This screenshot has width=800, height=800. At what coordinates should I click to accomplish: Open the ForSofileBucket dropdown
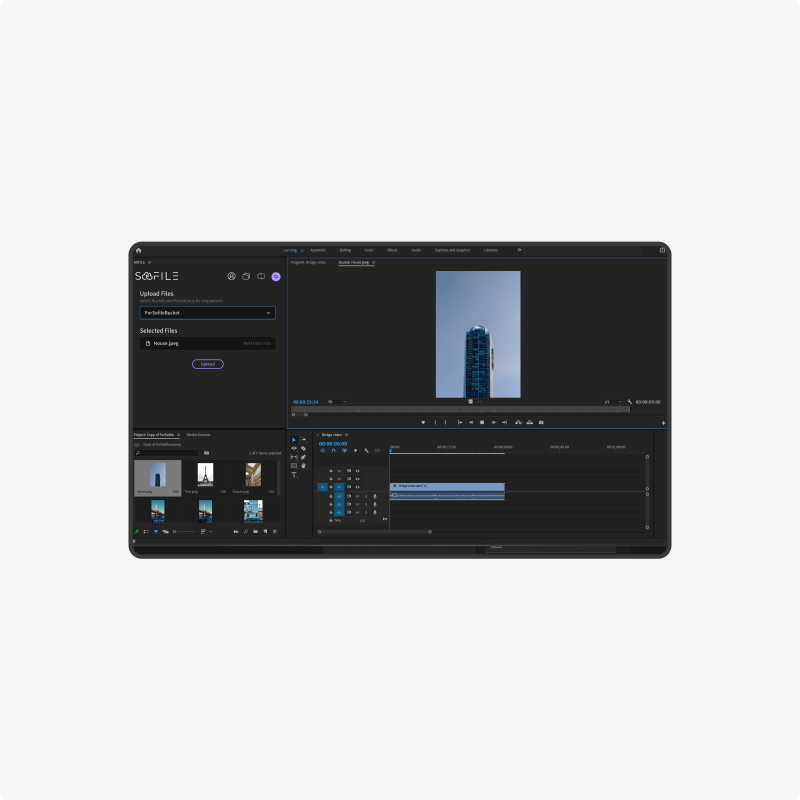(x=207, y=313)
